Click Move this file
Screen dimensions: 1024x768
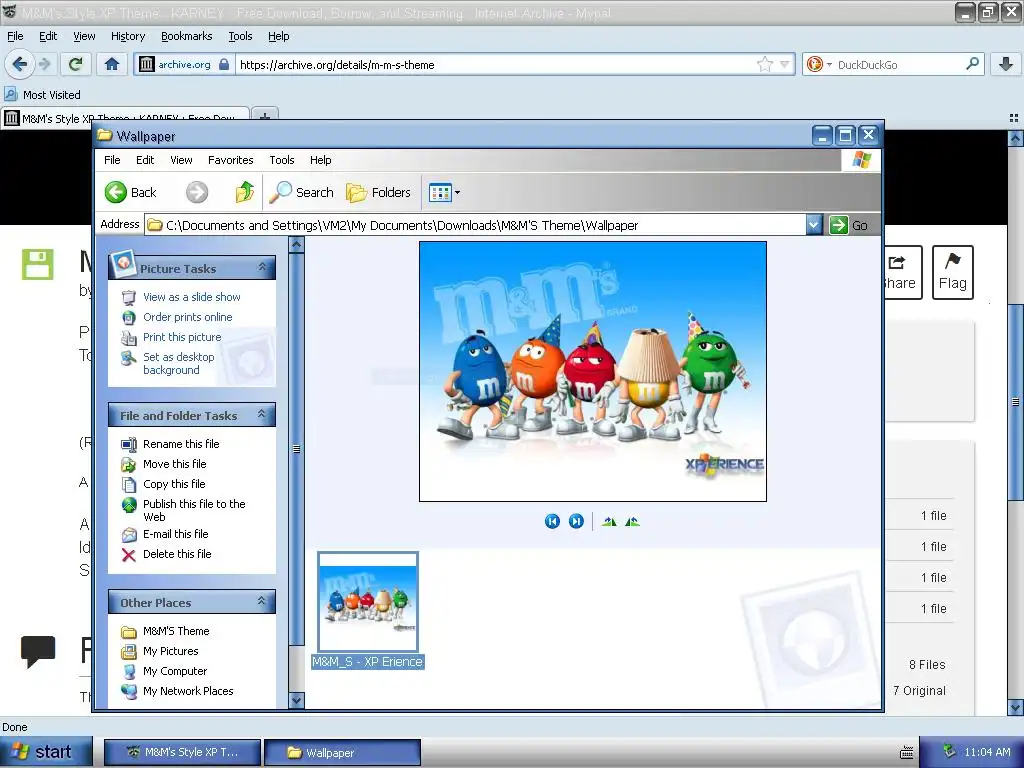[x=174, y=464]
